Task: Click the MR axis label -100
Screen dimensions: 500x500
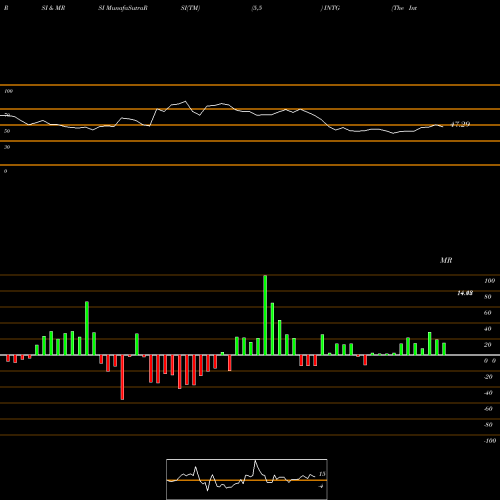Action: coord(490,441)
